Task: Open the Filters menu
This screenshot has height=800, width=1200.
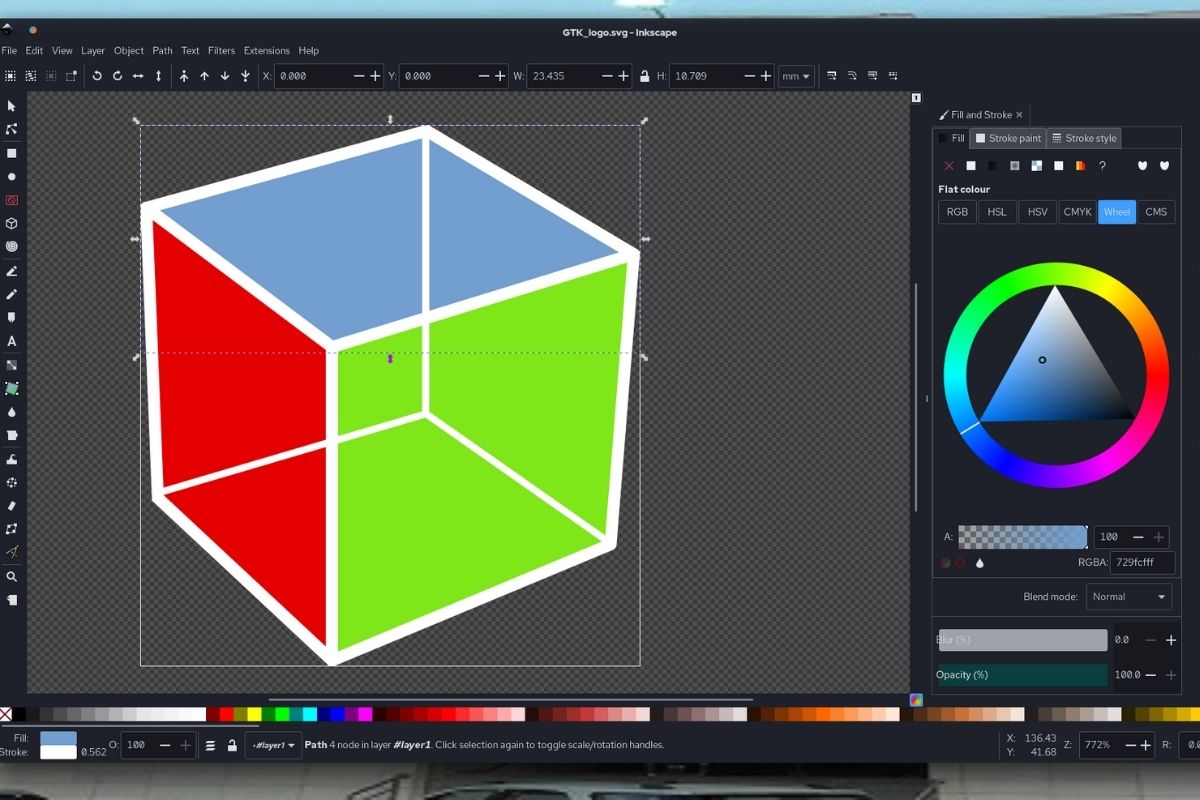Action: coord(221,50)
